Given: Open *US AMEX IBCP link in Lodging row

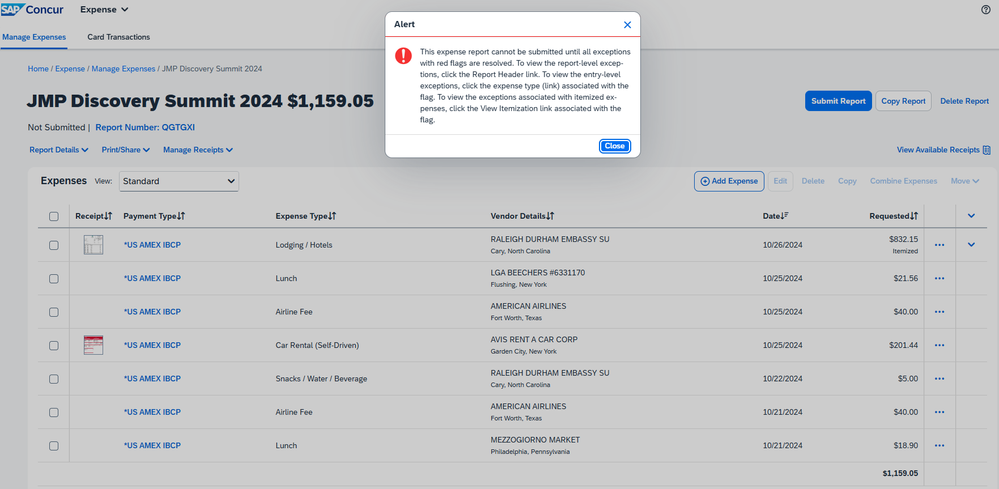Looking at the screenshot, I should pos(152,245).
